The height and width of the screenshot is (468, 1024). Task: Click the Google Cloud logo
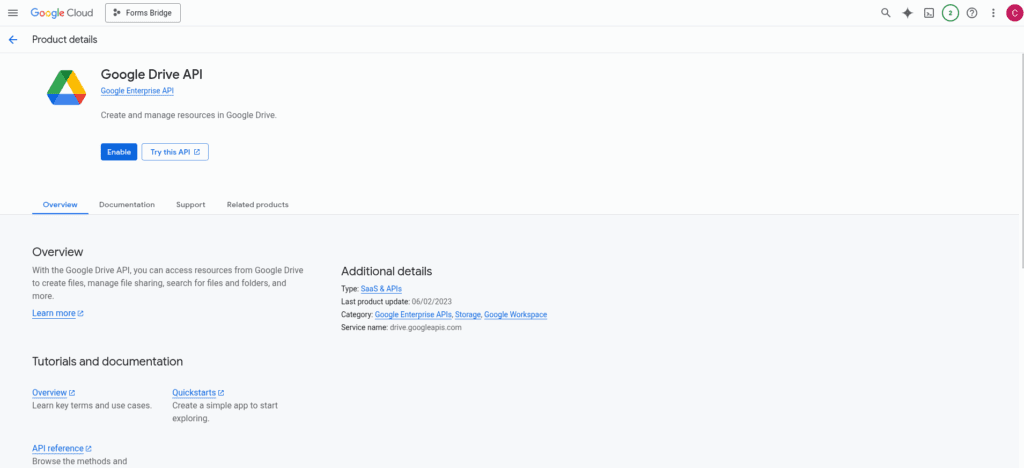pos(62,13)
